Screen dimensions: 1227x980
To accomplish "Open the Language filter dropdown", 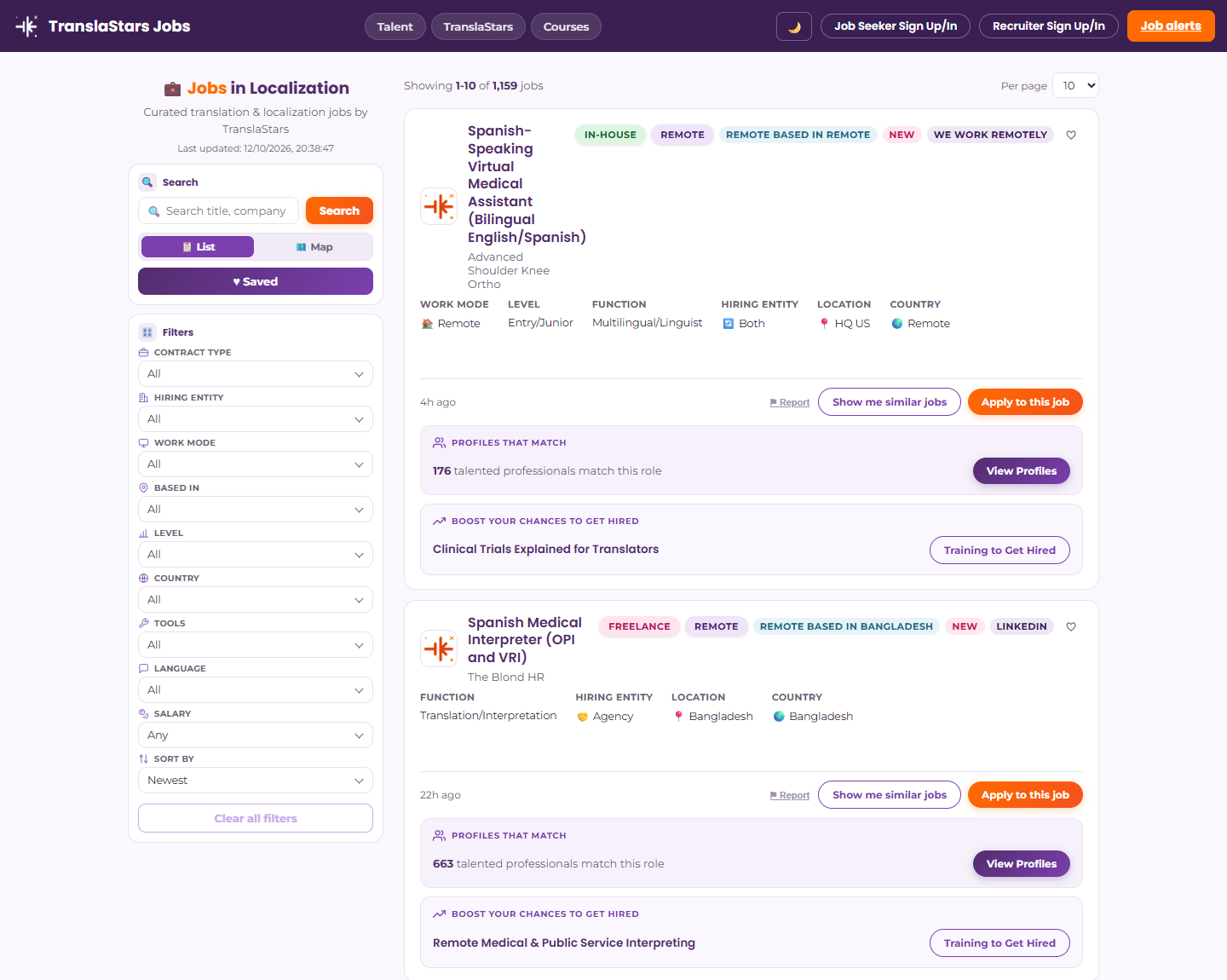I will tap(256, 690).
